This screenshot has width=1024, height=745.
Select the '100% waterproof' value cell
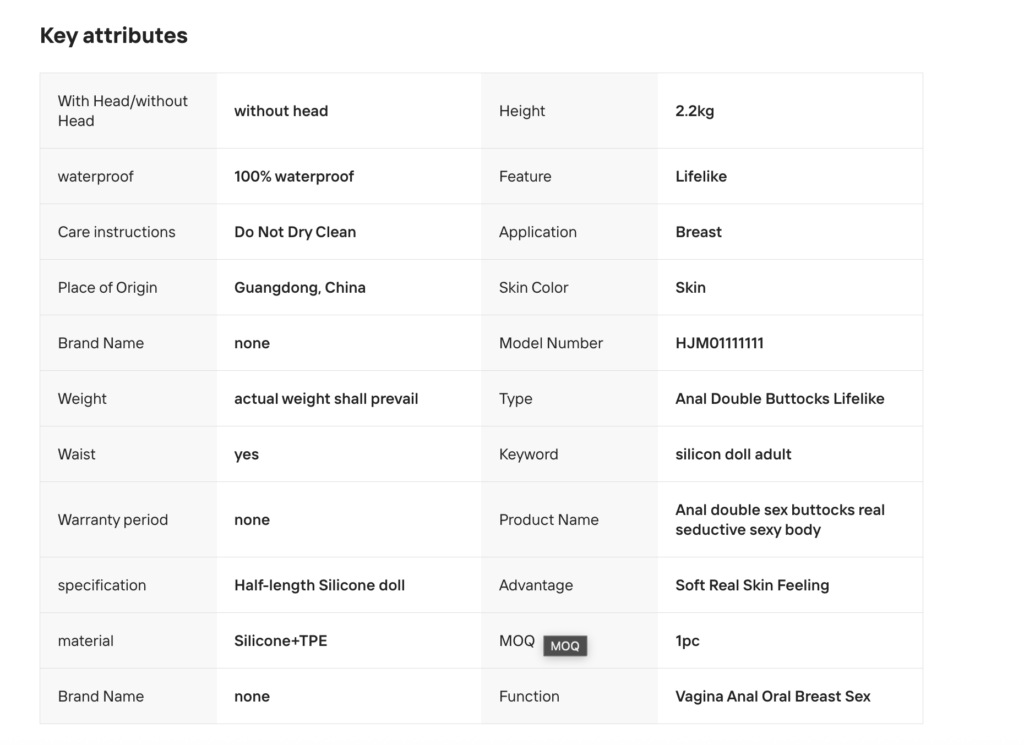(x=293, y=176)
